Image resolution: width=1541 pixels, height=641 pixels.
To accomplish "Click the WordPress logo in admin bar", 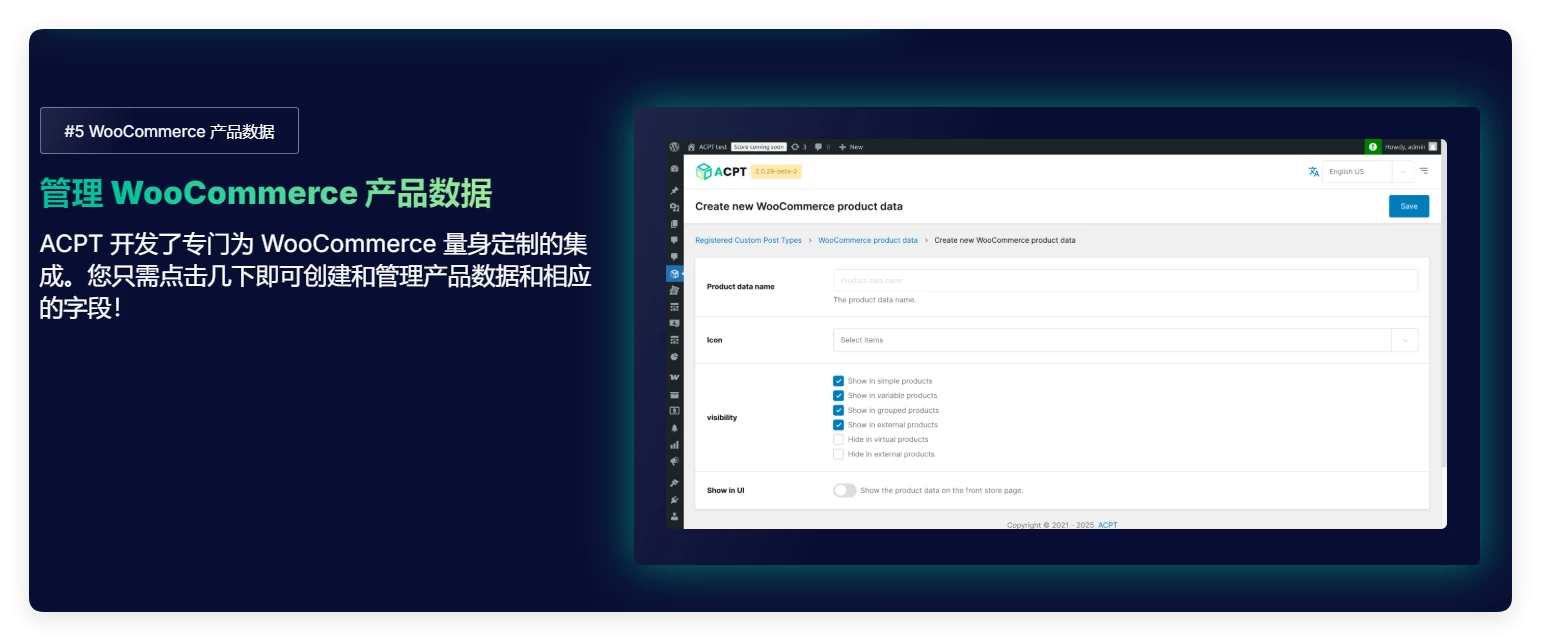I will click(x=675, y=147).
